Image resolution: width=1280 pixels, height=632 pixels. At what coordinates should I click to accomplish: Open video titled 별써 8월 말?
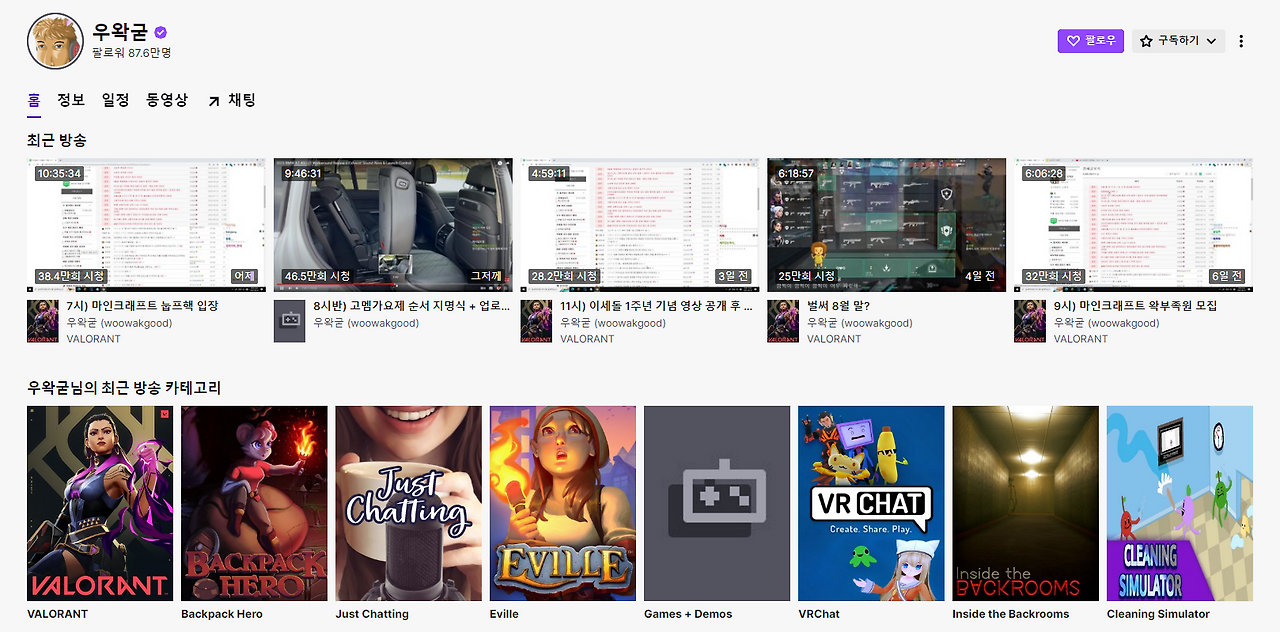[838, 306]
